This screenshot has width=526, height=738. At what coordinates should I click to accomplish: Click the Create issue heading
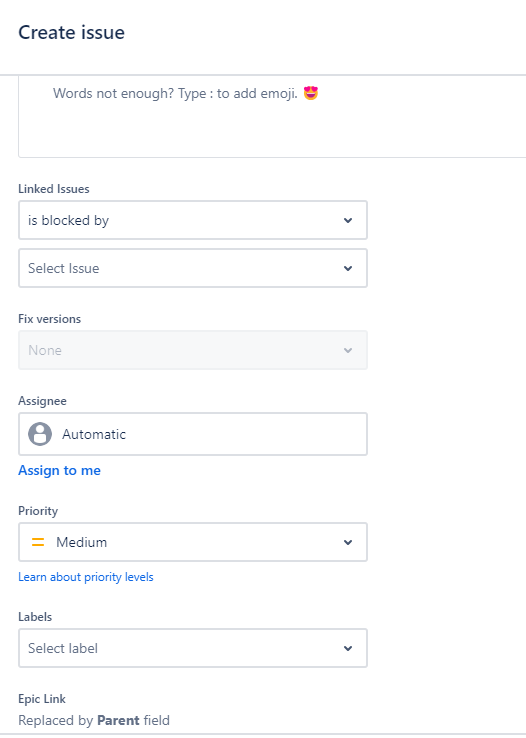pyautogui.click(x=72, y=32)
